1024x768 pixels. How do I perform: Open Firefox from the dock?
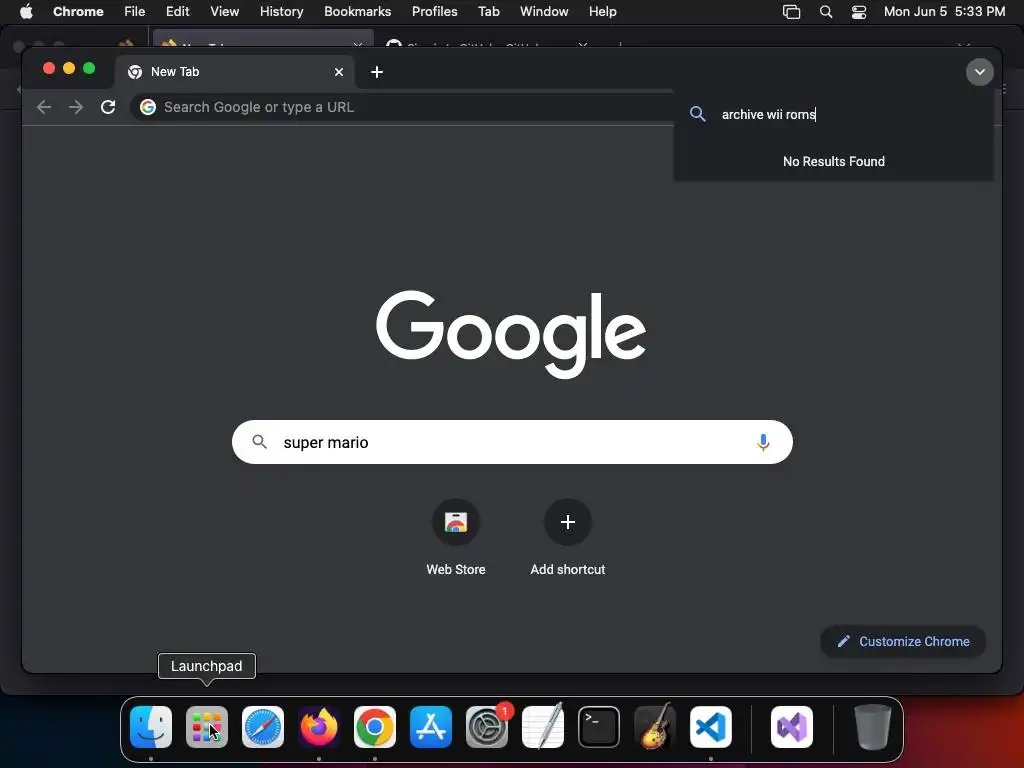319,727
